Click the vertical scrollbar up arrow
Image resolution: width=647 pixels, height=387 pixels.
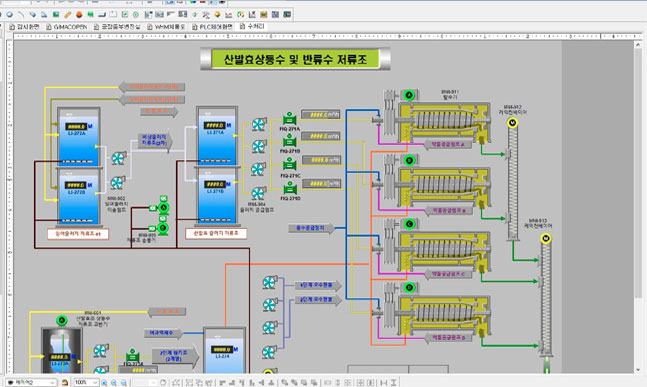click(638, 45)
